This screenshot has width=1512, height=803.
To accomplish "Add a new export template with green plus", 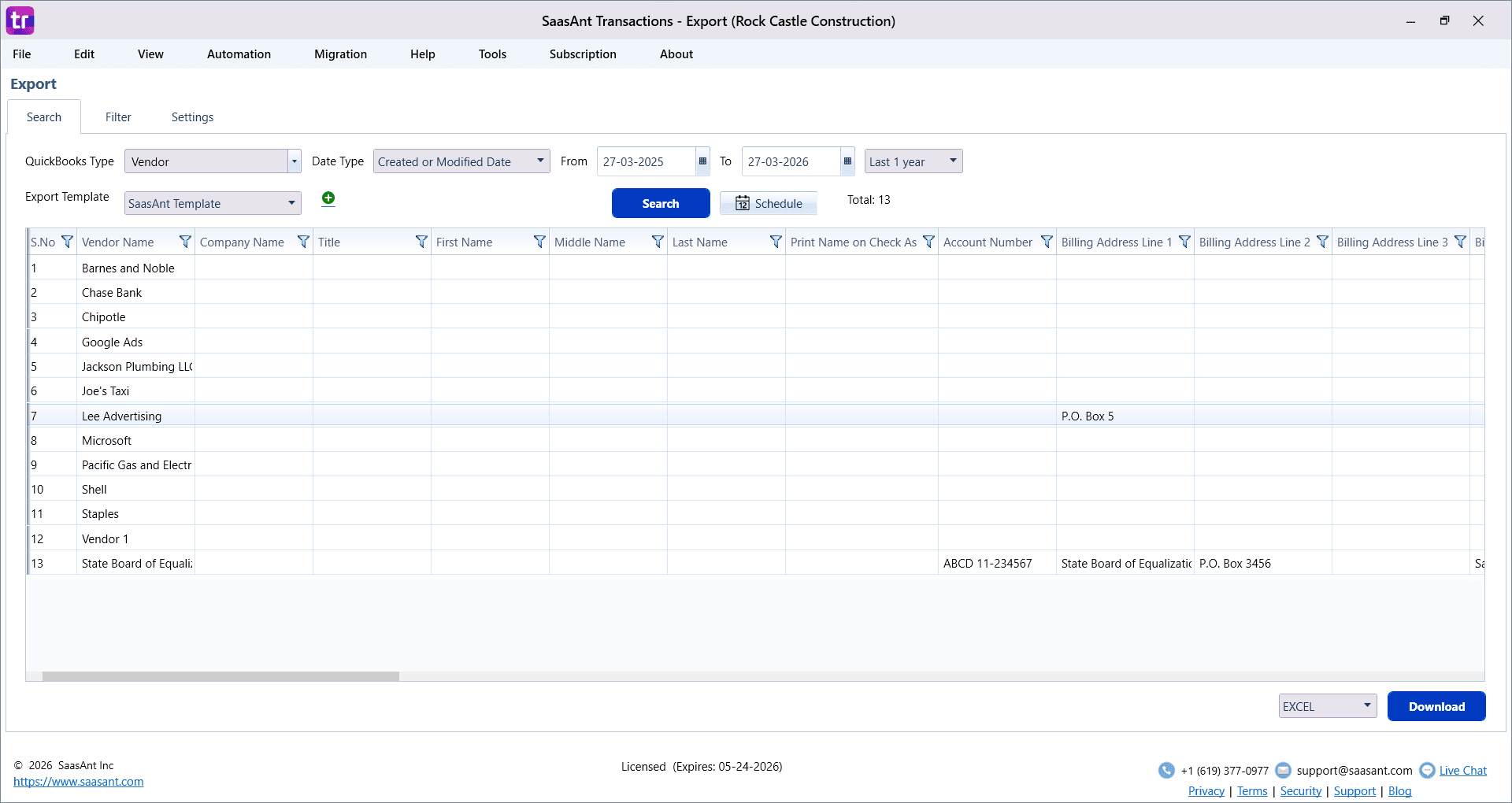I will (328, 198).
